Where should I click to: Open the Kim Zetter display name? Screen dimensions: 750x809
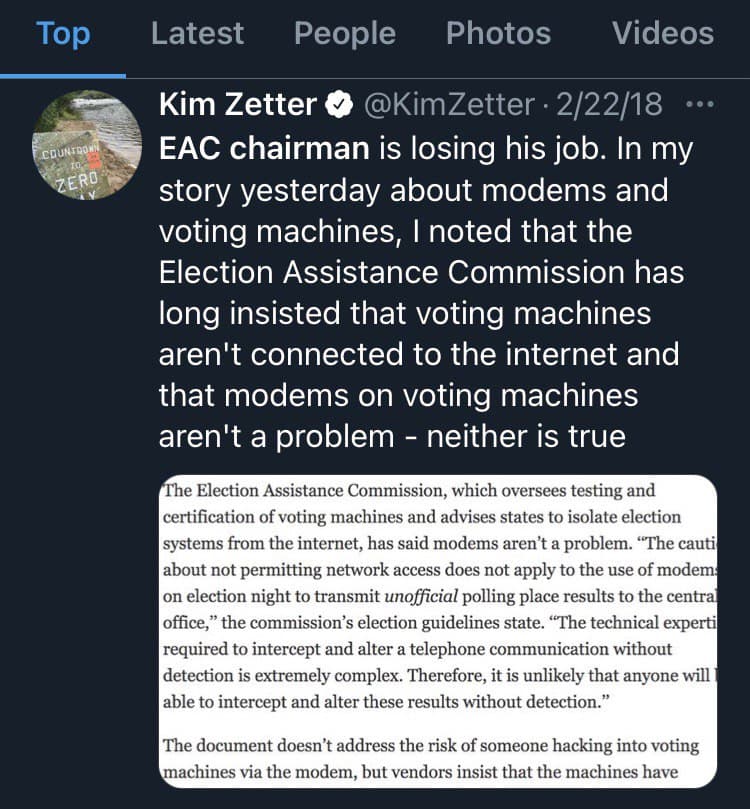pyautogui.click(x=238, y=104)
